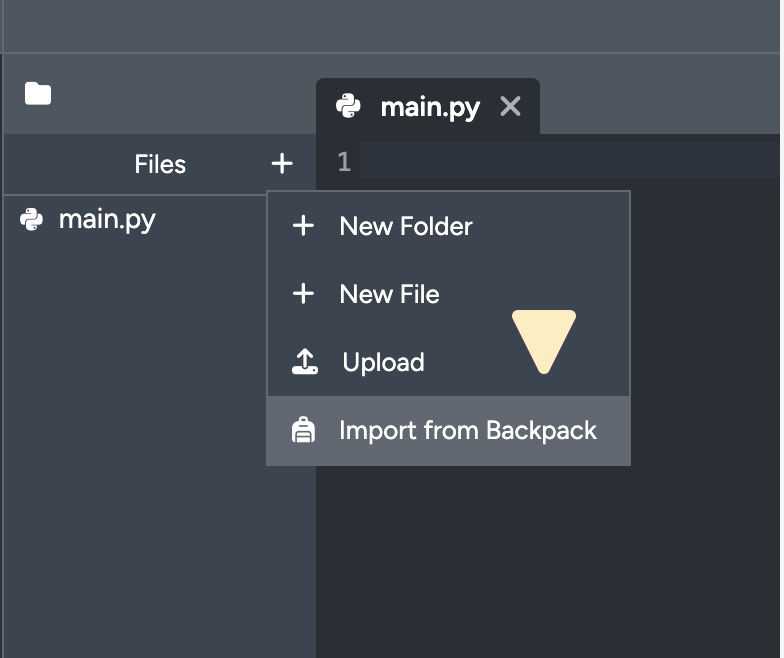Select the New File menu entry
784x658 pixels.
click(389, 294)
